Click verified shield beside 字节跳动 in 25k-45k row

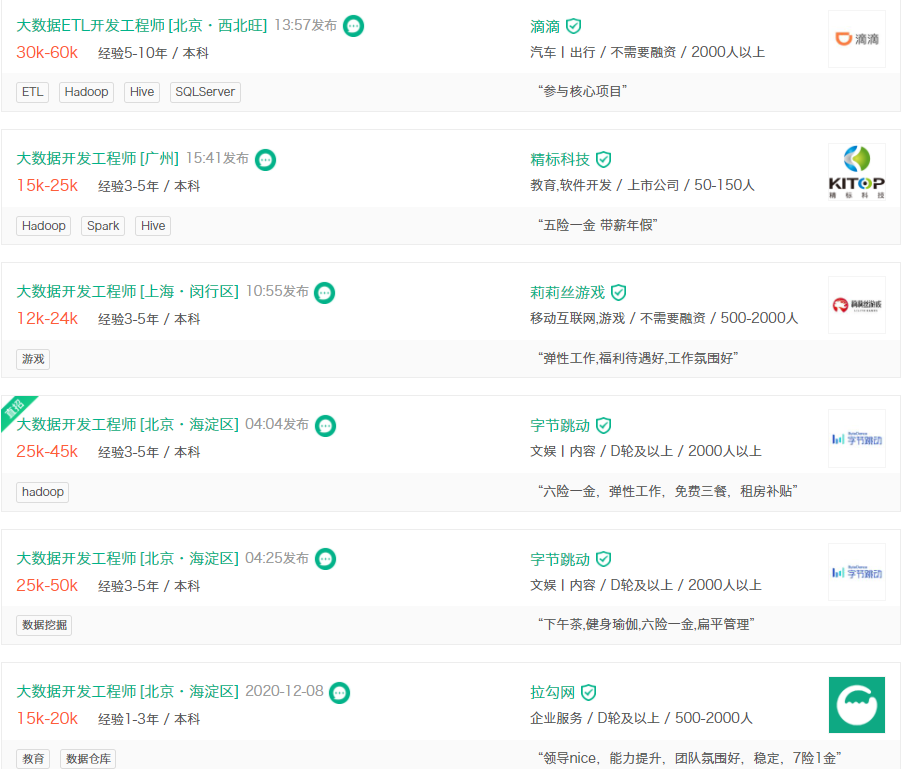pos(603,425)
